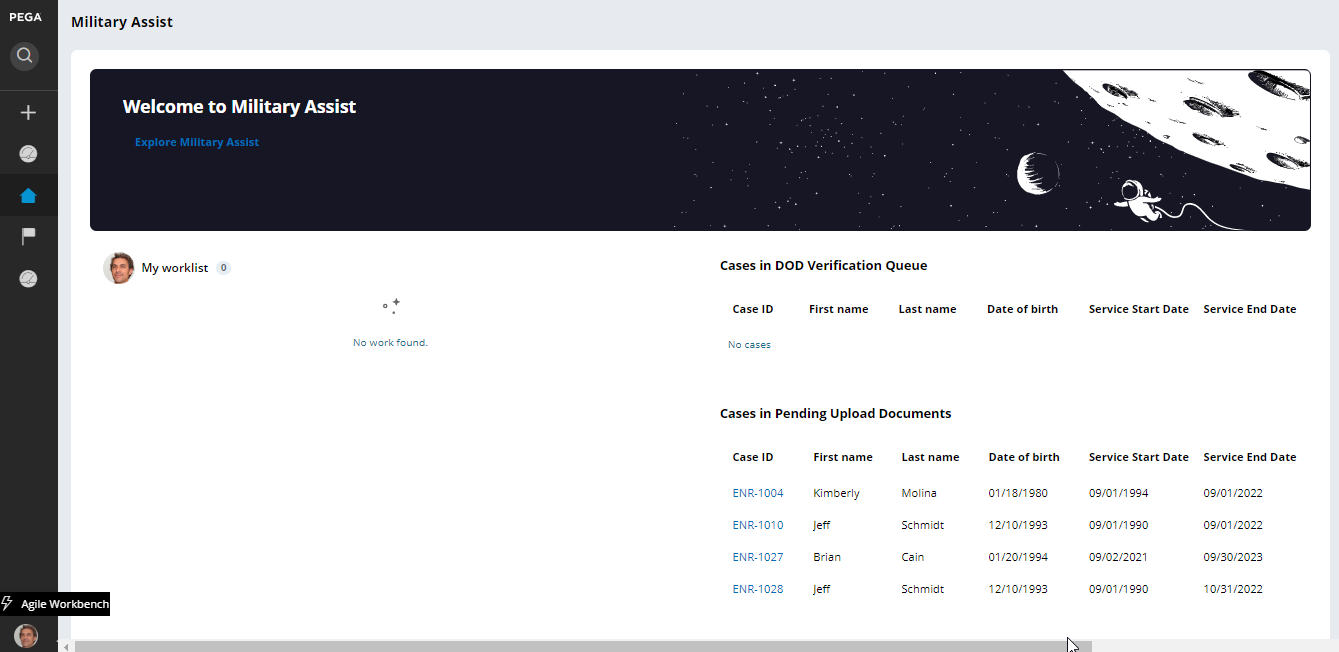This screenshot has height=652, width=1339.
Task: Open case ENR-1004
Action: 758,493
